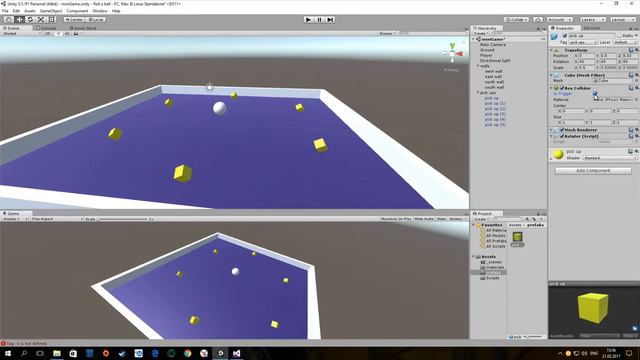Click the Collab button
Screen dimensions: 640x360
pos(516,20)
